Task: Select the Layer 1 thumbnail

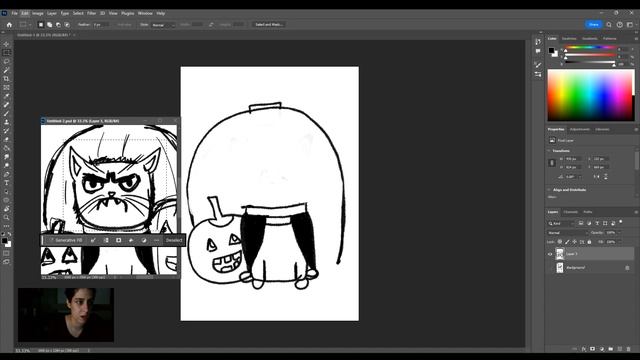Action: point(560,254)
